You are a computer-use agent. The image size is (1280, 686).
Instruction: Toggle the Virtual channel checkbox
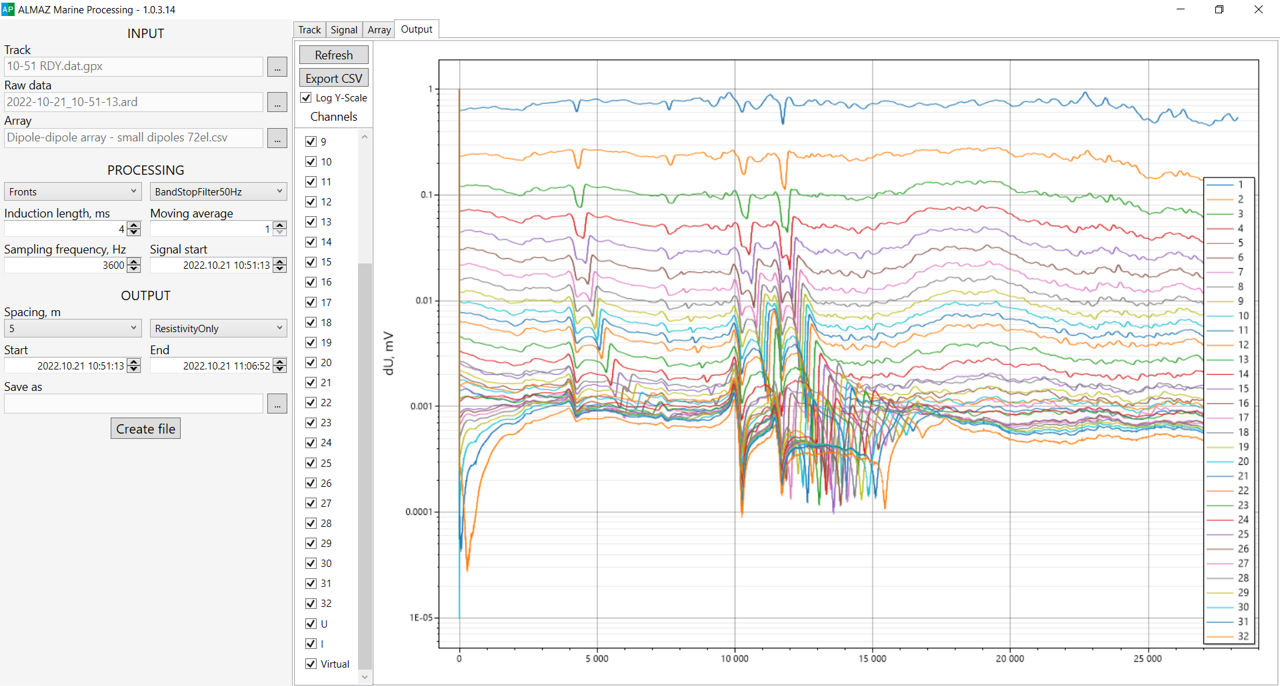click(311, 664)
